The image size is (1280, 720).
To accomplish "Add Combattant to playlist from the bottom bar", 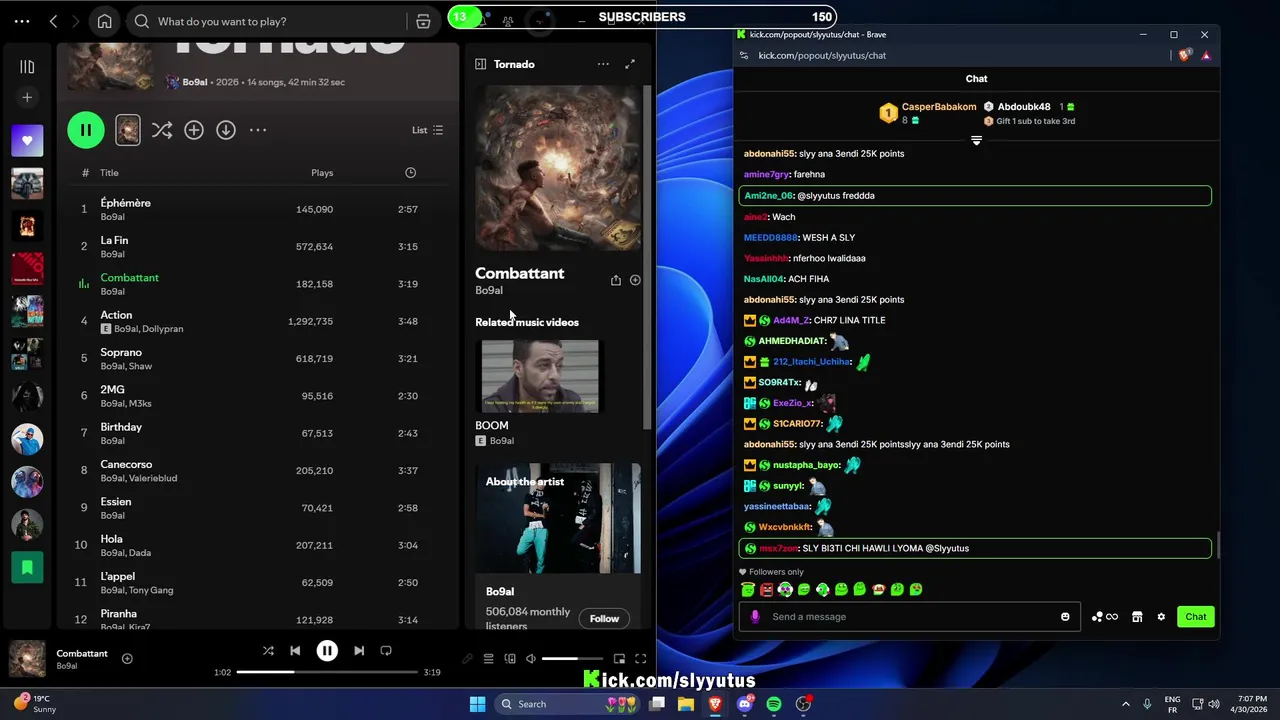I will (127, 659).
